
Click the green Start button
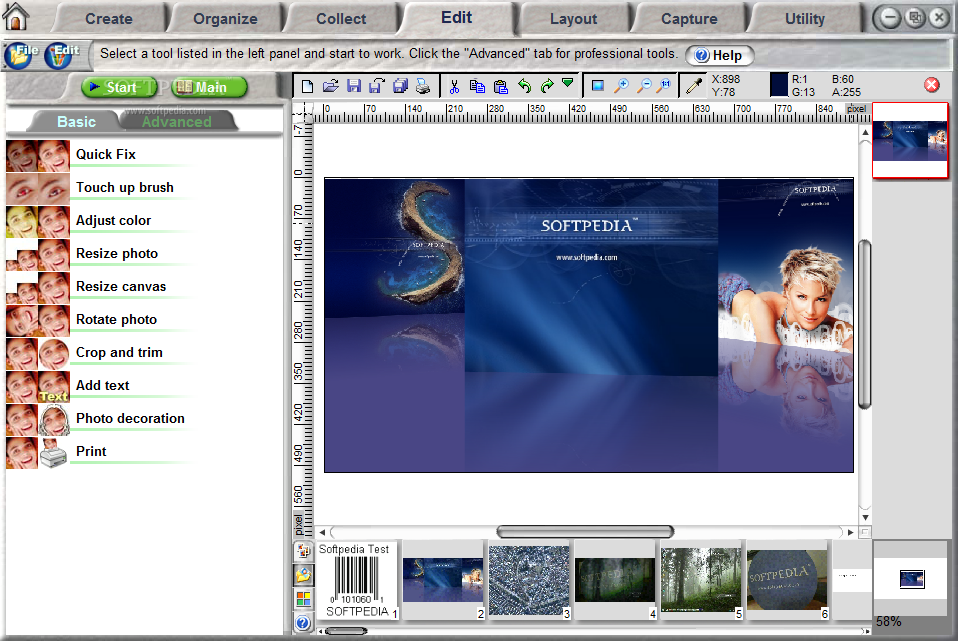(x=119, y=87)
